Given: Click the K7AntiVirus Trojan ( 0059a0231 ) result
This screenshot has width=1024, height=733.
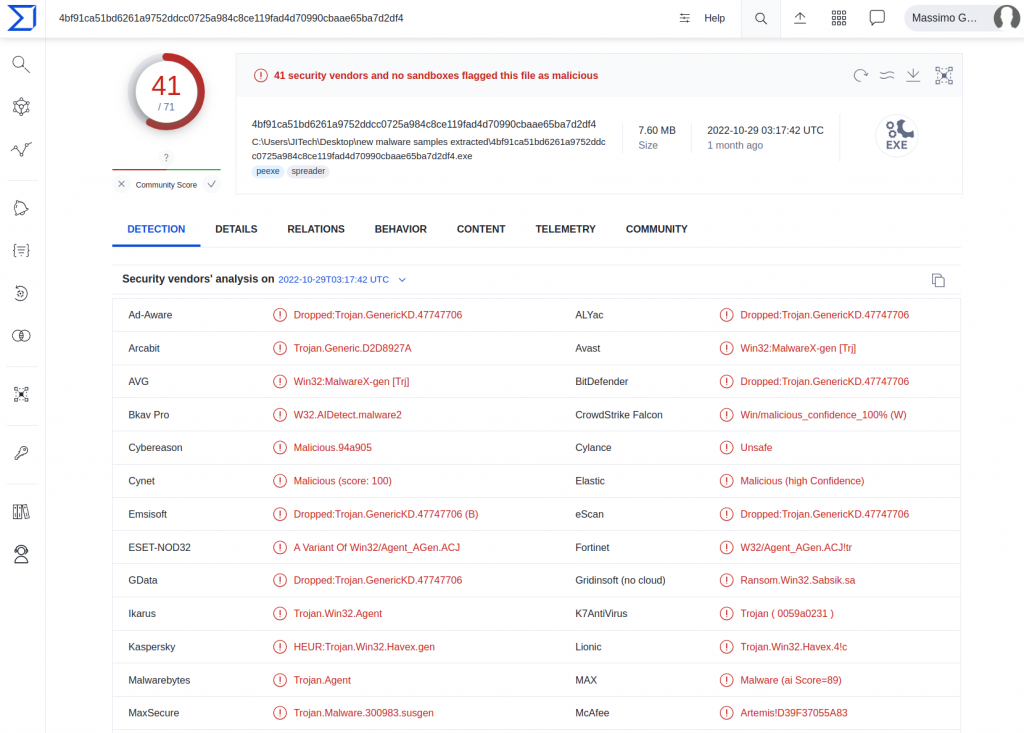Looking at the screenshot, I should 786,613.
